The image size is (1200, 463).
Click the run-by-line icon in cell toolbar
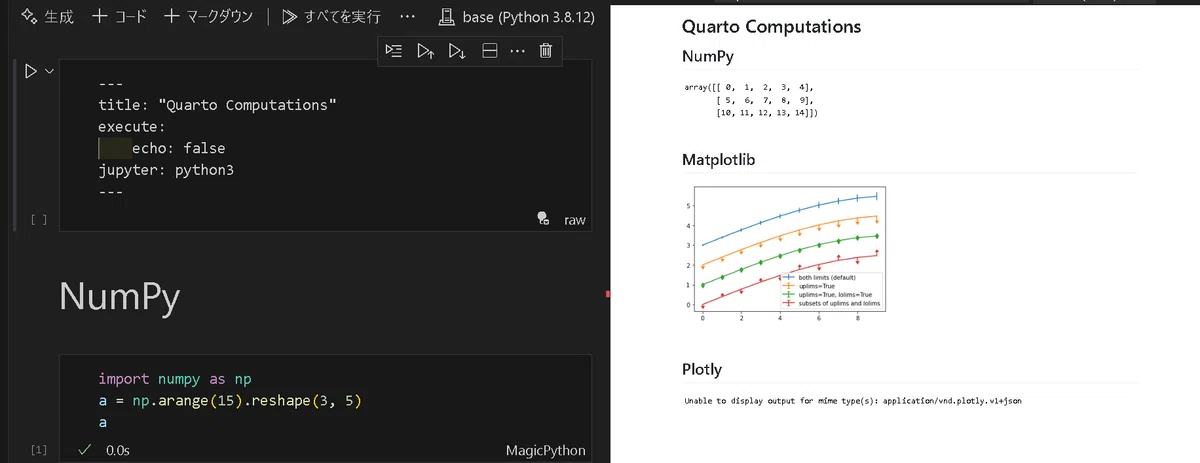click(x=394, y=51)
